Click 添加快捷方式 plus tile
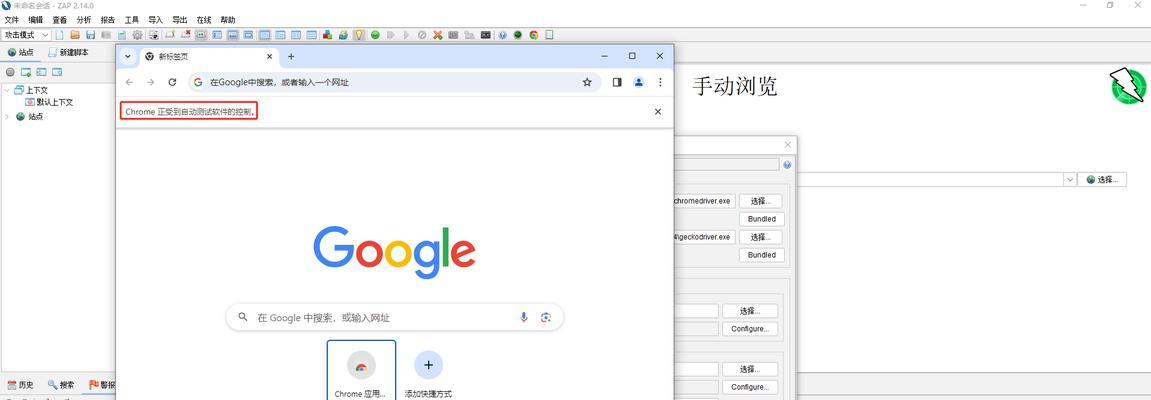The height and width of the screenshot is (400, 1151). [x=428, y=373]
